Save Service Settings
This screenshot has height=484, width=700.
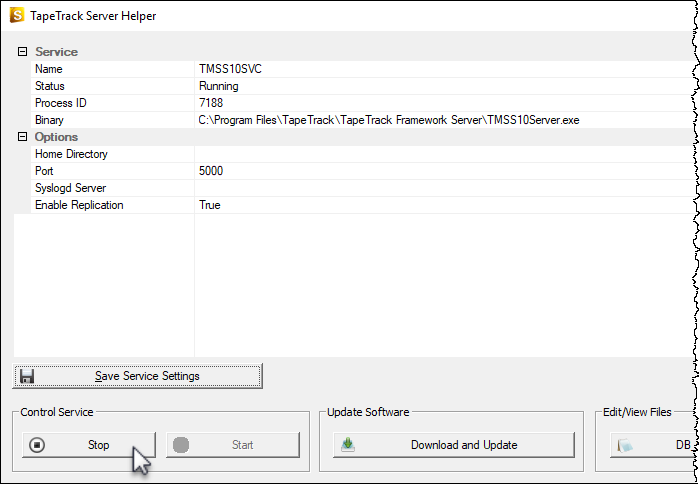tap(138, 376)
